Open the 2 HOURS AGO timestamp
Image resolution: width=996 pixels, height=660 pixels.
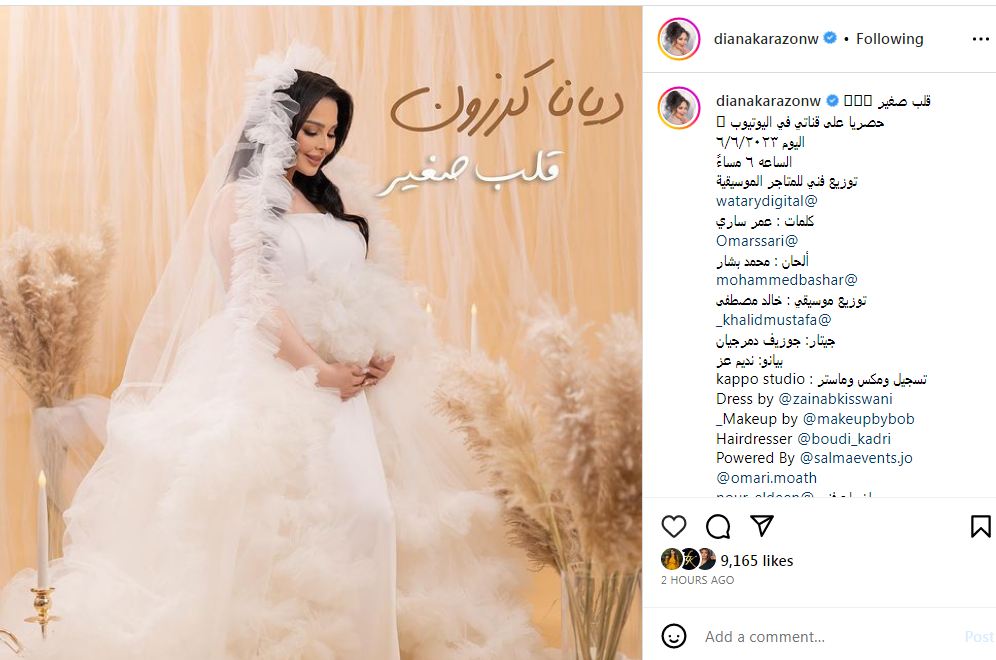click(697, 580)
